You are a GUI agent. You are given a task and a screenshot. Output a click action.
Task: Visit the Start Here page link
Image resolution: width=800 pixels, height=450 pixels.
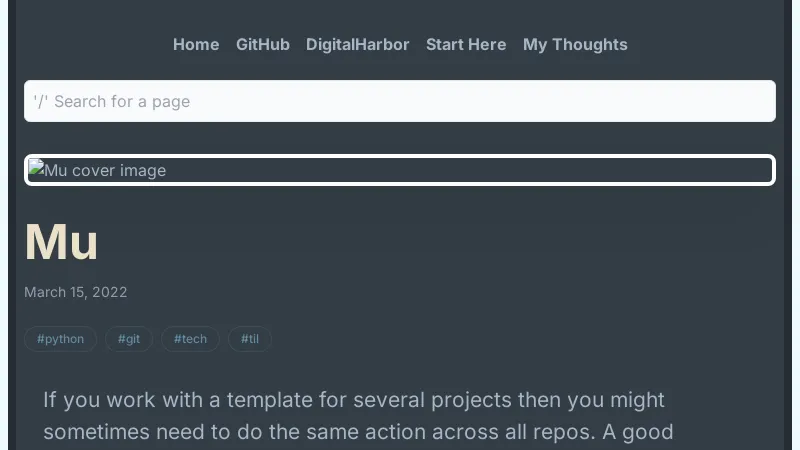pyautogui.click(x=466, y=44)
